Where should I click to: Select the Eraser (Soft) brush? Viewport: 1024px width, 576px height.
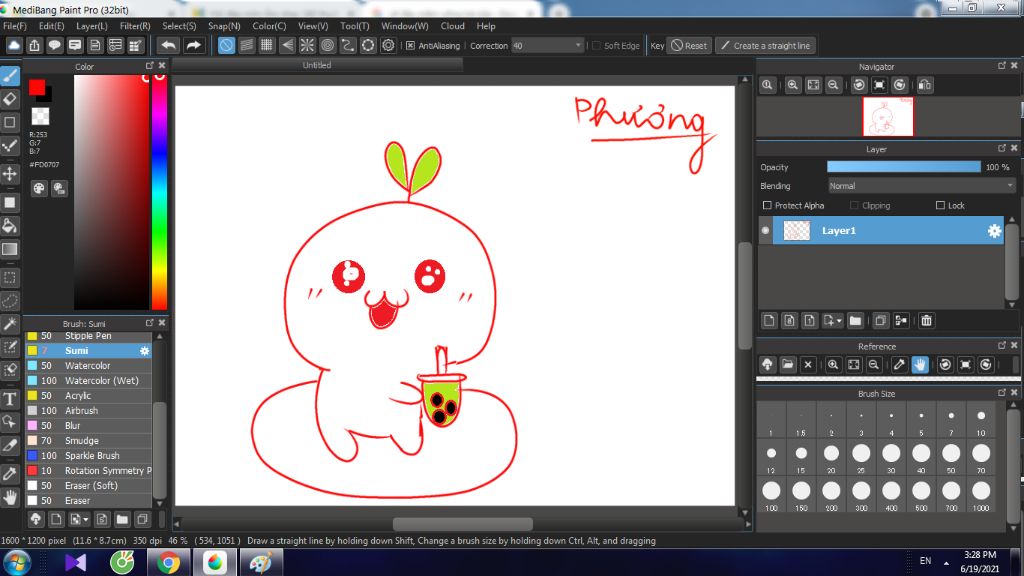[x=89, y=486]
